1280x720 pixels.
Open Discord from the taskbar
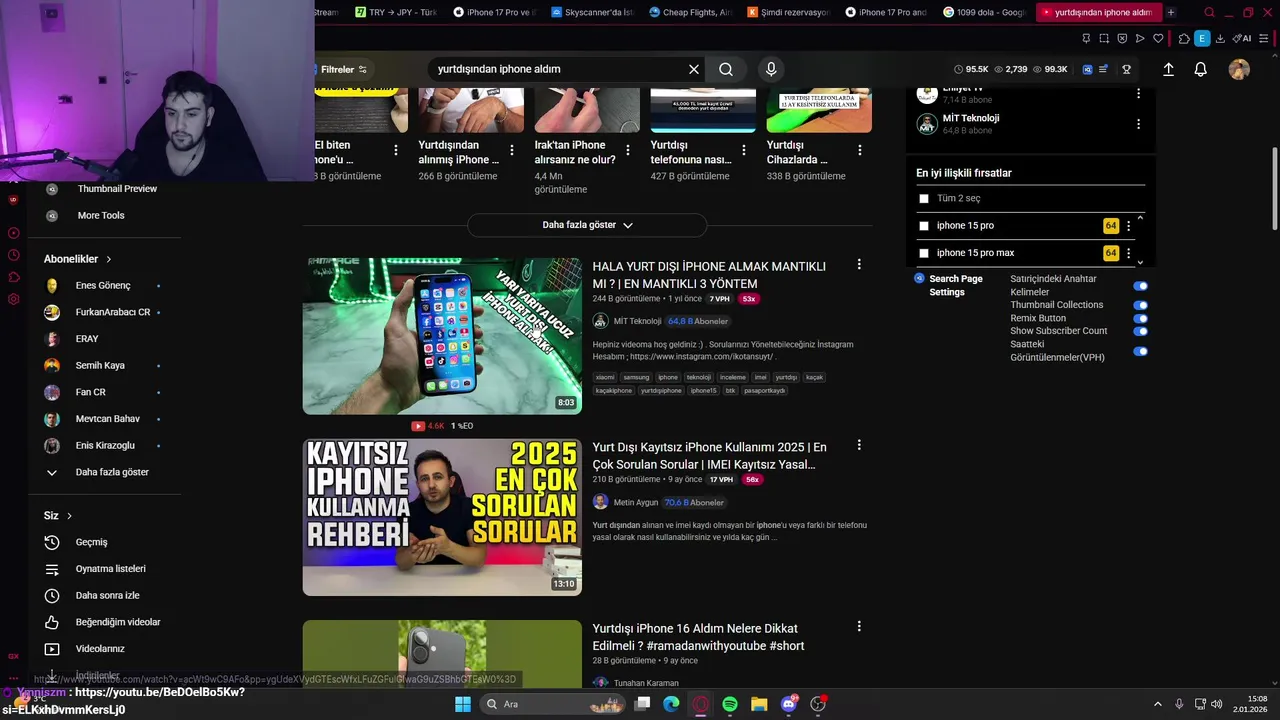pos(789,704)
